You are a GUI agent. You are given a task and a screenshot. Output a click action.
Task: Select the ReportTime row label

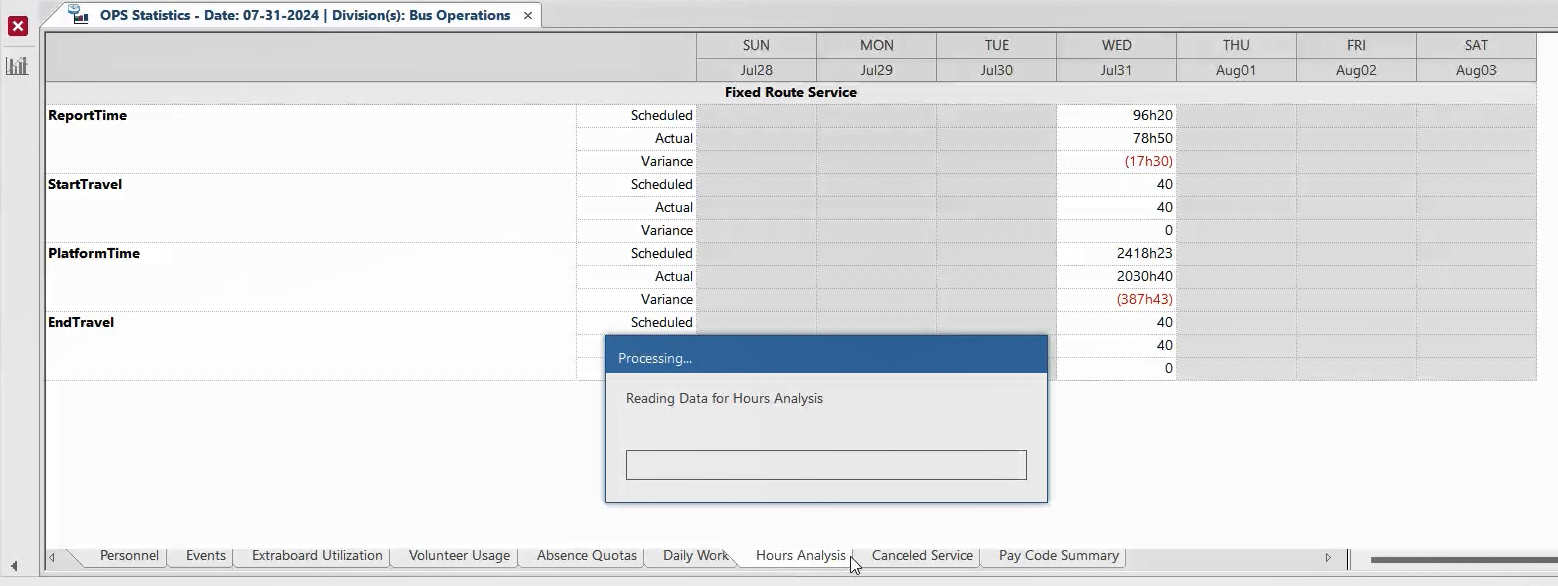pos(88,116)
